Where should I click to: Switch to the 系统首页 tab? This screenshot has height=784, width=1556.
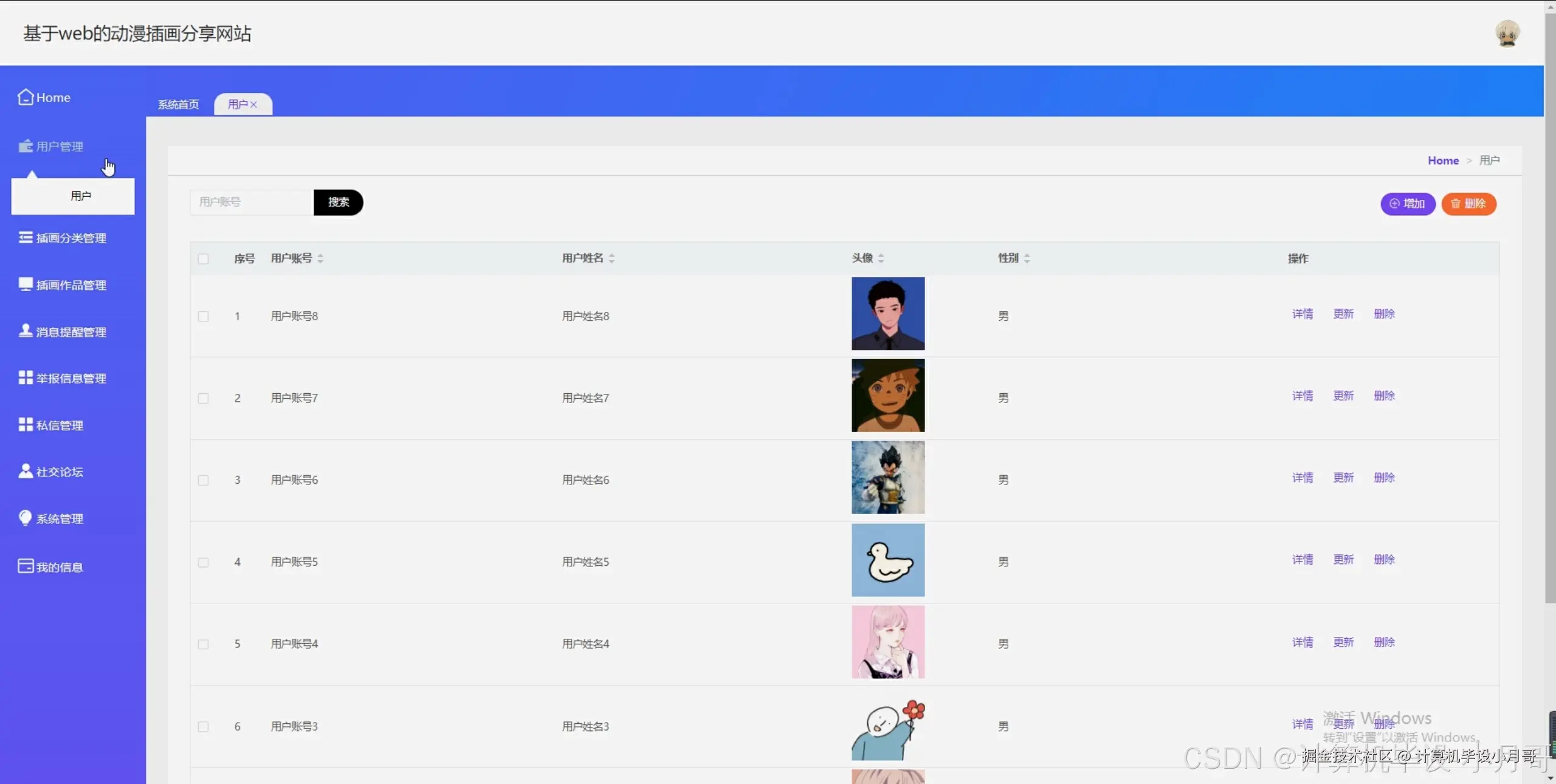point(178,105)
